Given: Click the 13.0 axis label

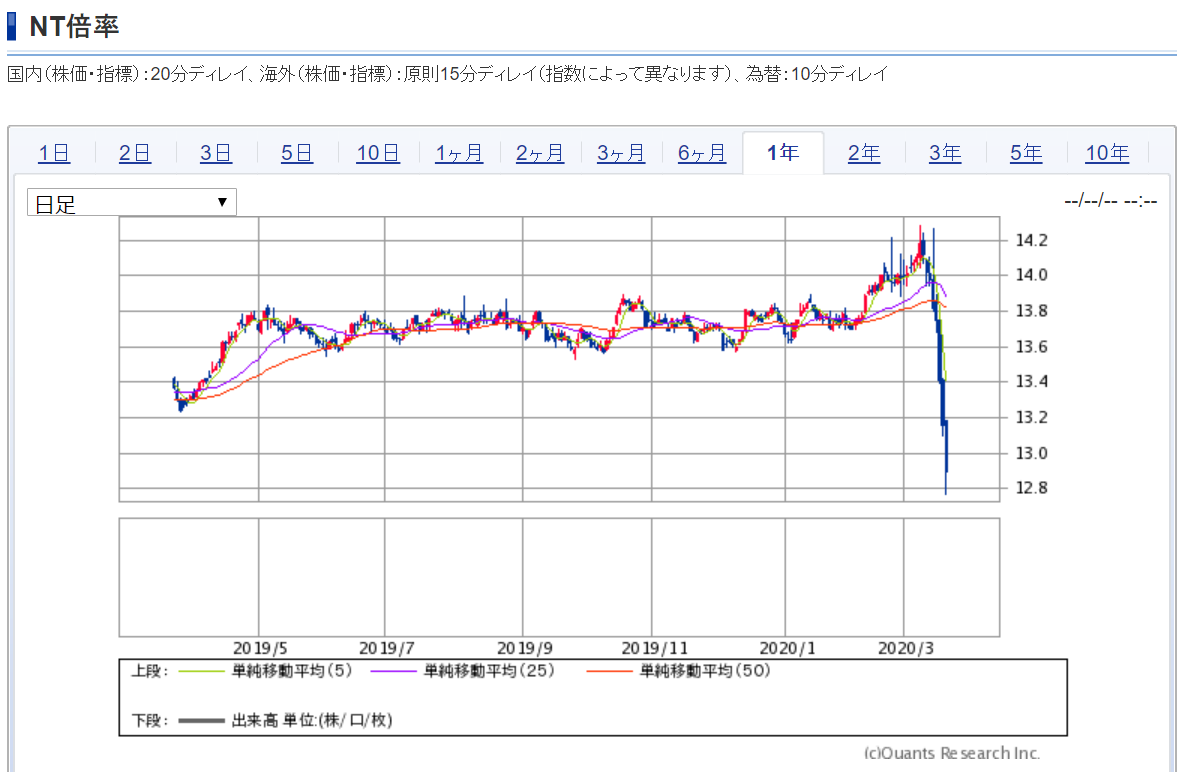Looking at the screenshot, I should (x=1032, y=453).
